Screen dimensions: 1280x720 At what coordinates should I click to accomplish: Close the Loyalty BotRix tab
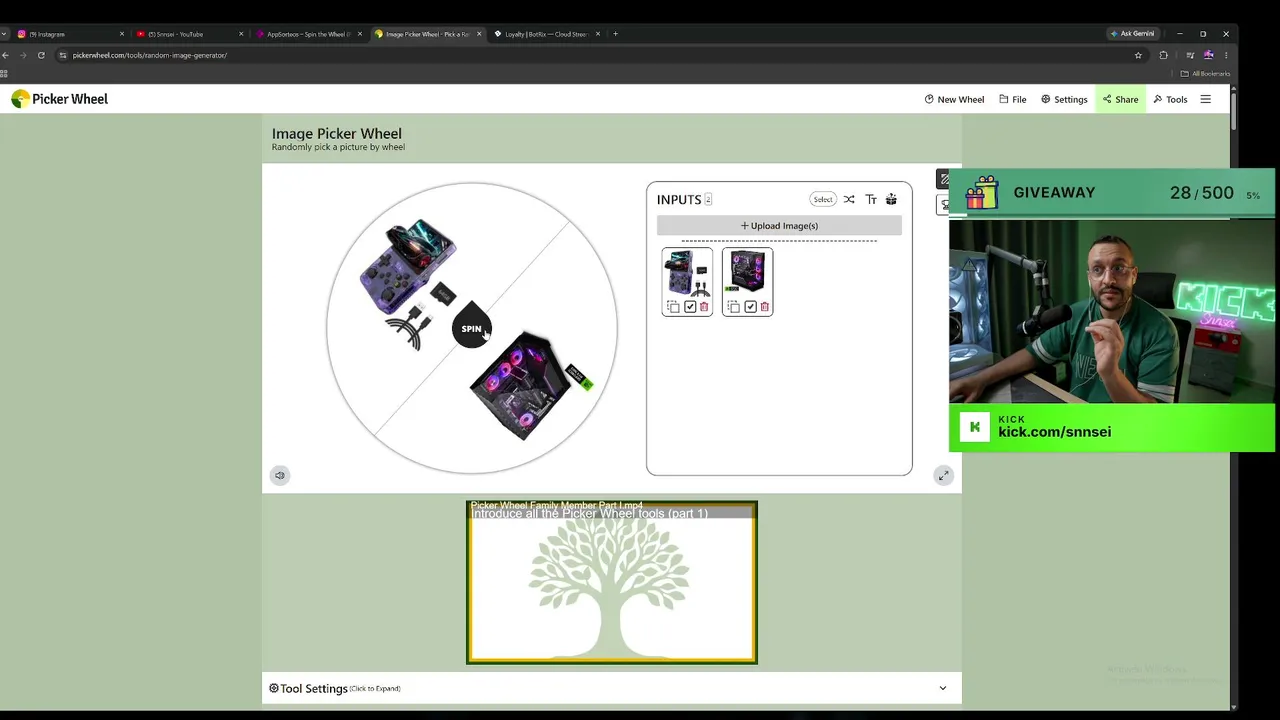[598, 34]
